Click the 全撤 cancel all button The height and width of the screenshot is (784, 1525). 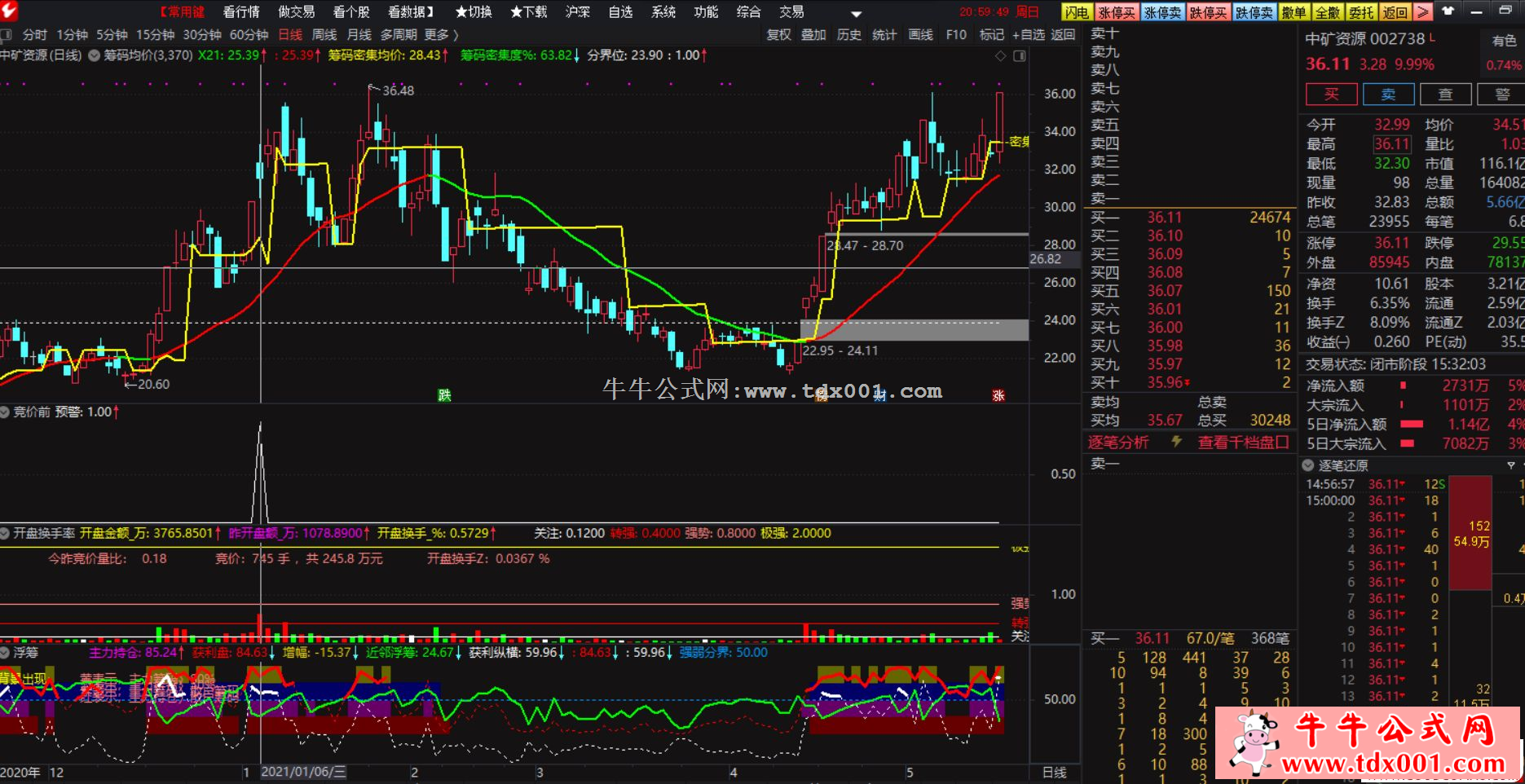click(x=1327, y=11)
